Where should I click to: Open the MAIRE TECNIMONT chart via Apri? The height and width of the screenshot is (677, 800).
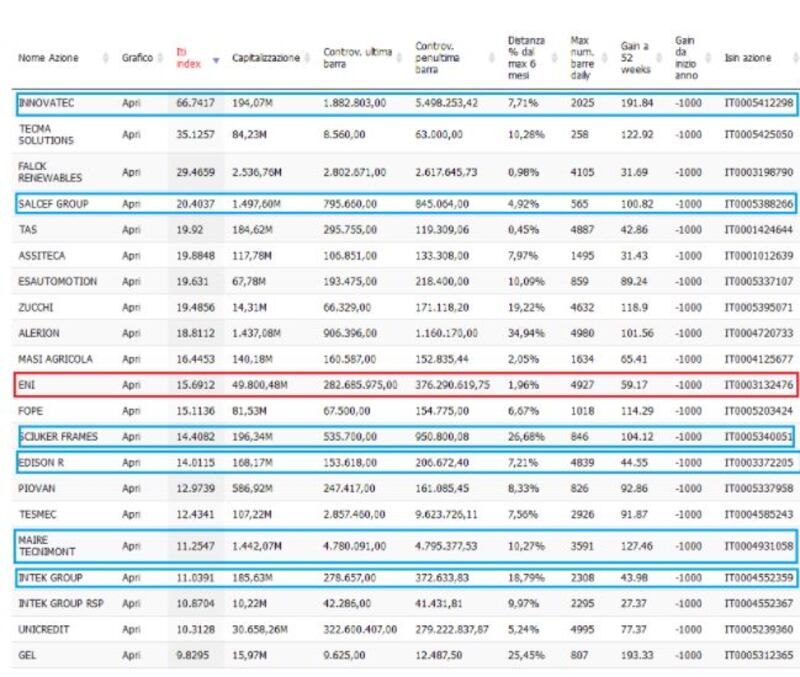[131, 546]
